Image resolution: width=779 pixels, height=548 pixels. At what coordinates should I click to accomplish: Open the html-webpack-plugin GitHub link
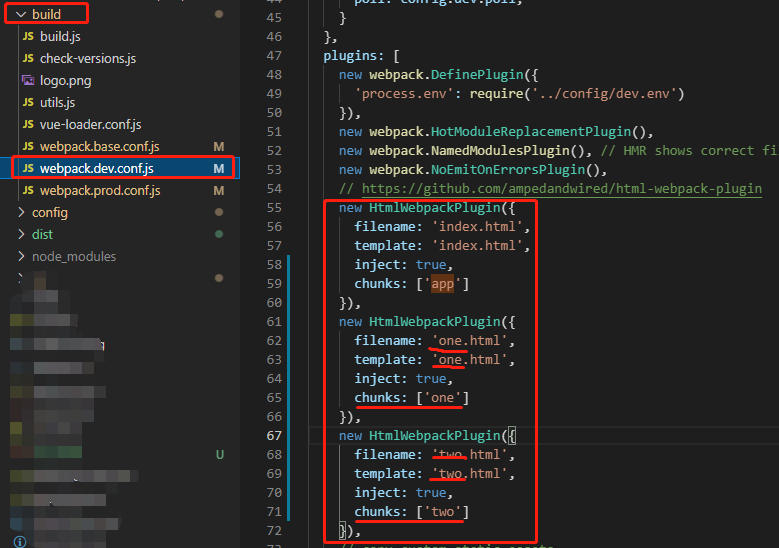561,189
